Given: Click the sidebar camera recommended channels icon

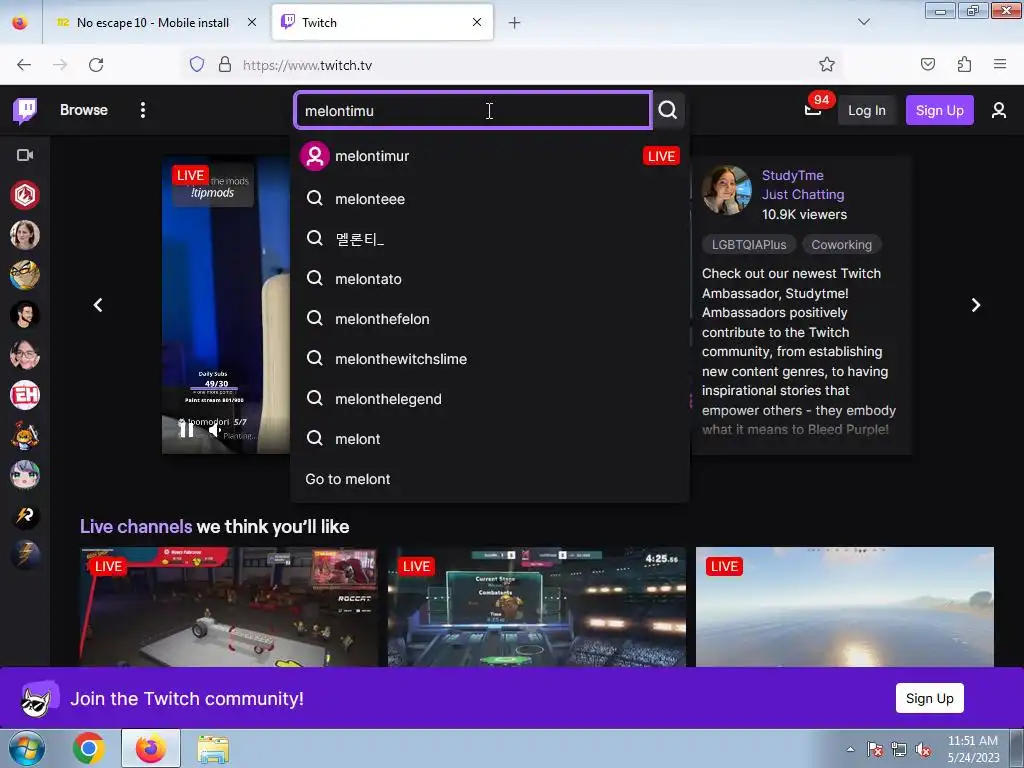Looking at the screenshot, I should (x=25, y=155).
